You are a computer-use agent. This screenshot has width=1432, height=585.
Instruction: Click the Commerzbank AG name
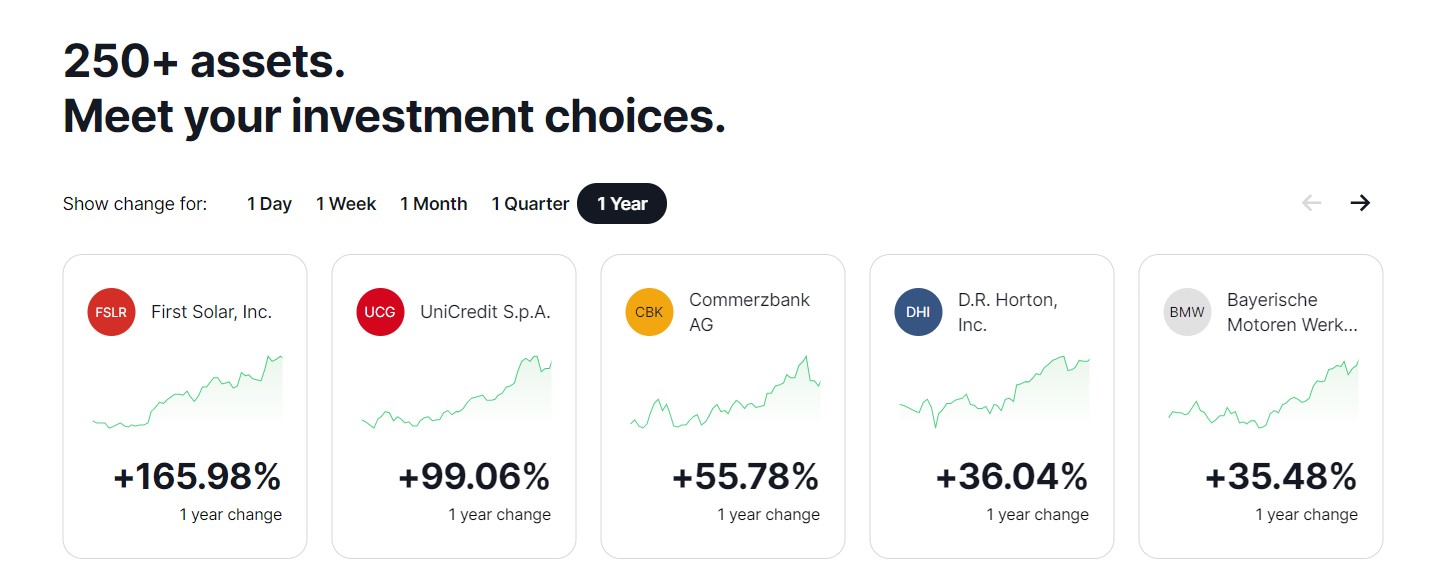[x=749, y=312]
